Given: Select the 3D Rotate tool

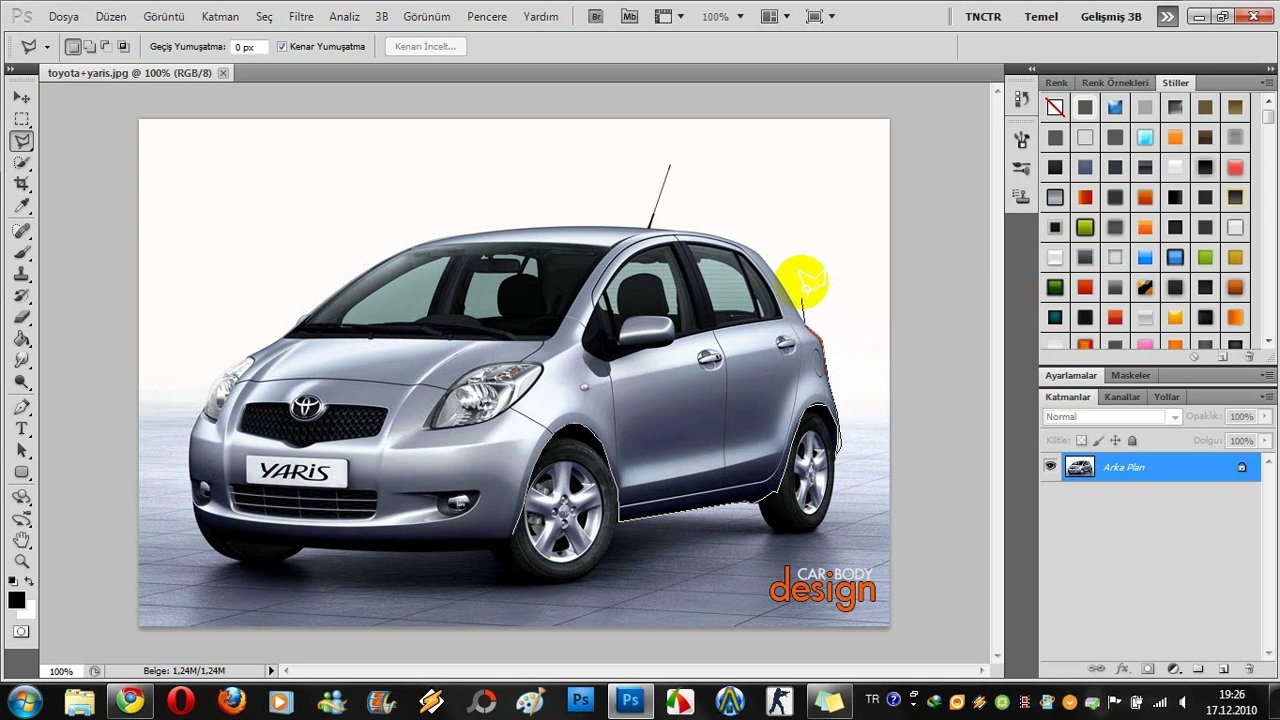Looking at the screenshot, I should pos(21,497).
